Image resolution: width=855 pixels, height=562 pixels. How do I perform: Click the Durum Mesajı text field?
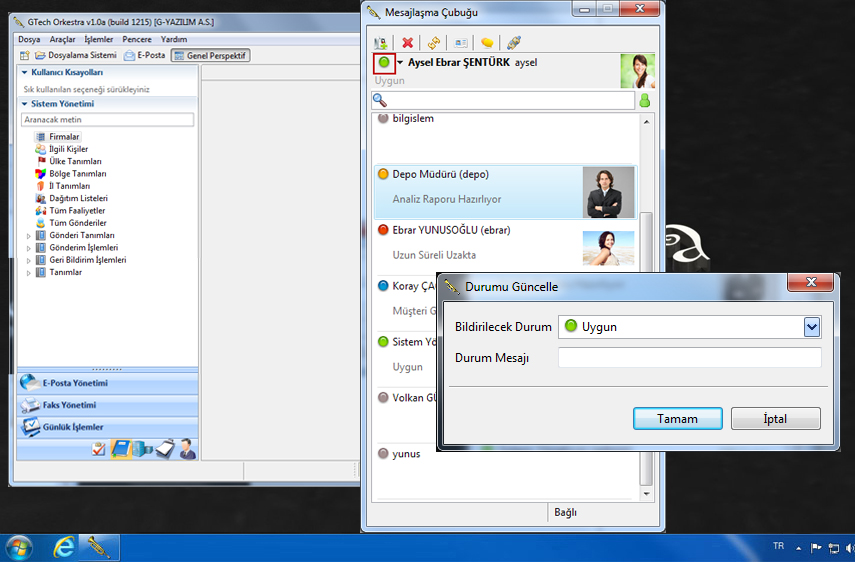(689, 358)
